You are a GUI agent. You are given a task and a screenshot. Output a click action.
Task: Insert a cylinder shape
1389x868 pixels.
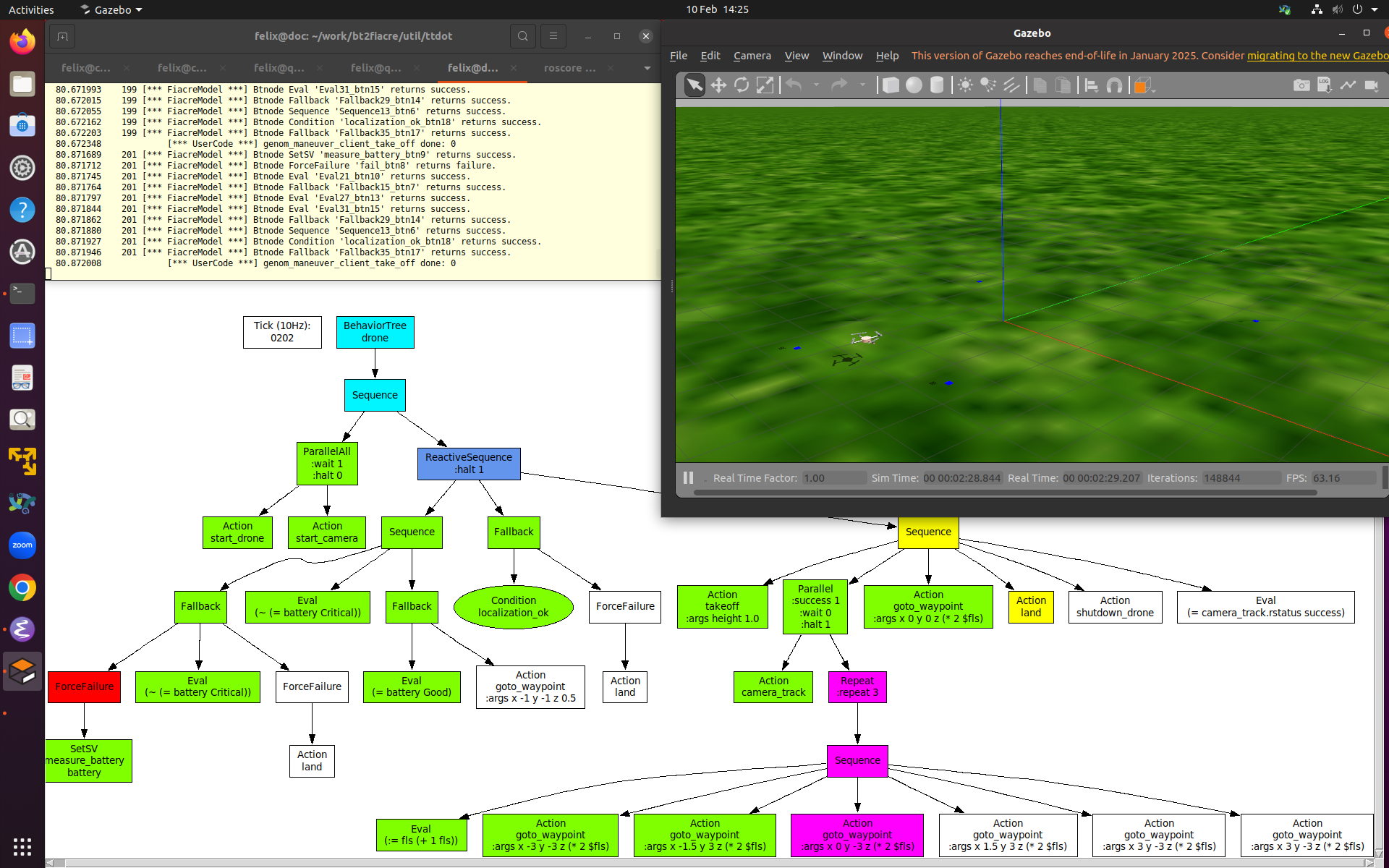(x=937, y=85)
